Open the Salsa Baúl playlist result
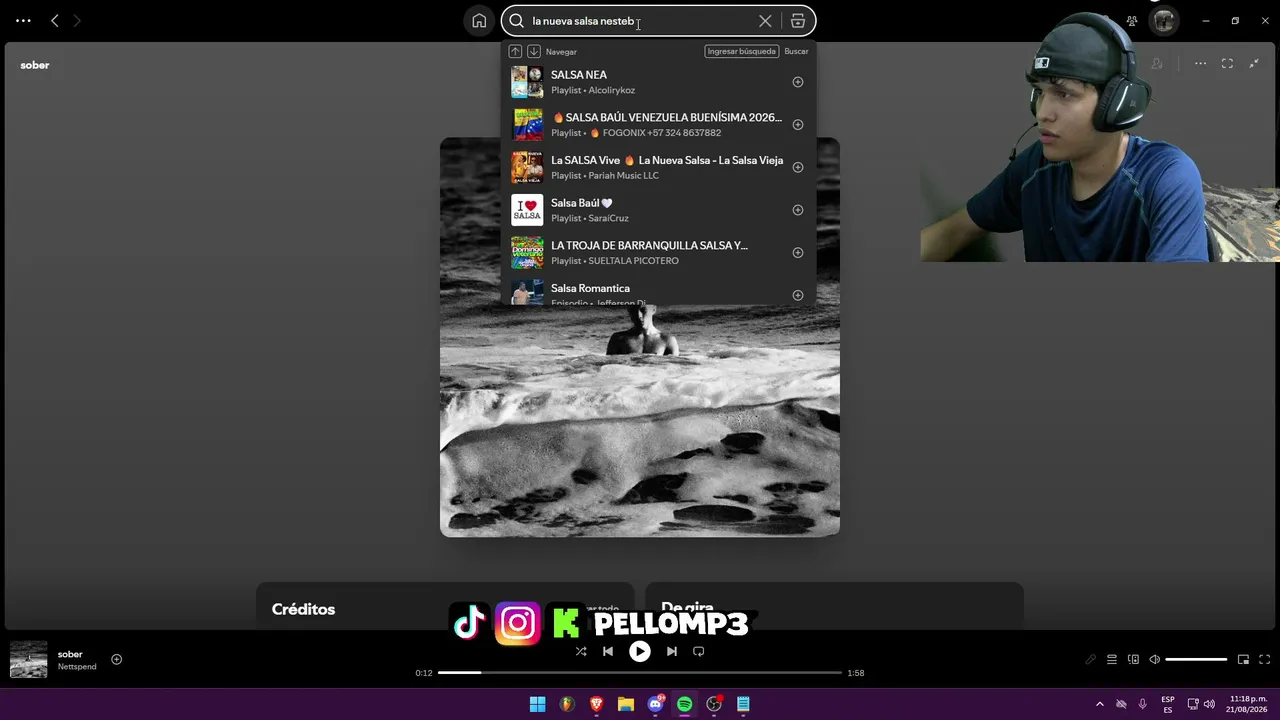This screenshot has width=1280, height=720. pyautogui.click(x=658, y=210)
